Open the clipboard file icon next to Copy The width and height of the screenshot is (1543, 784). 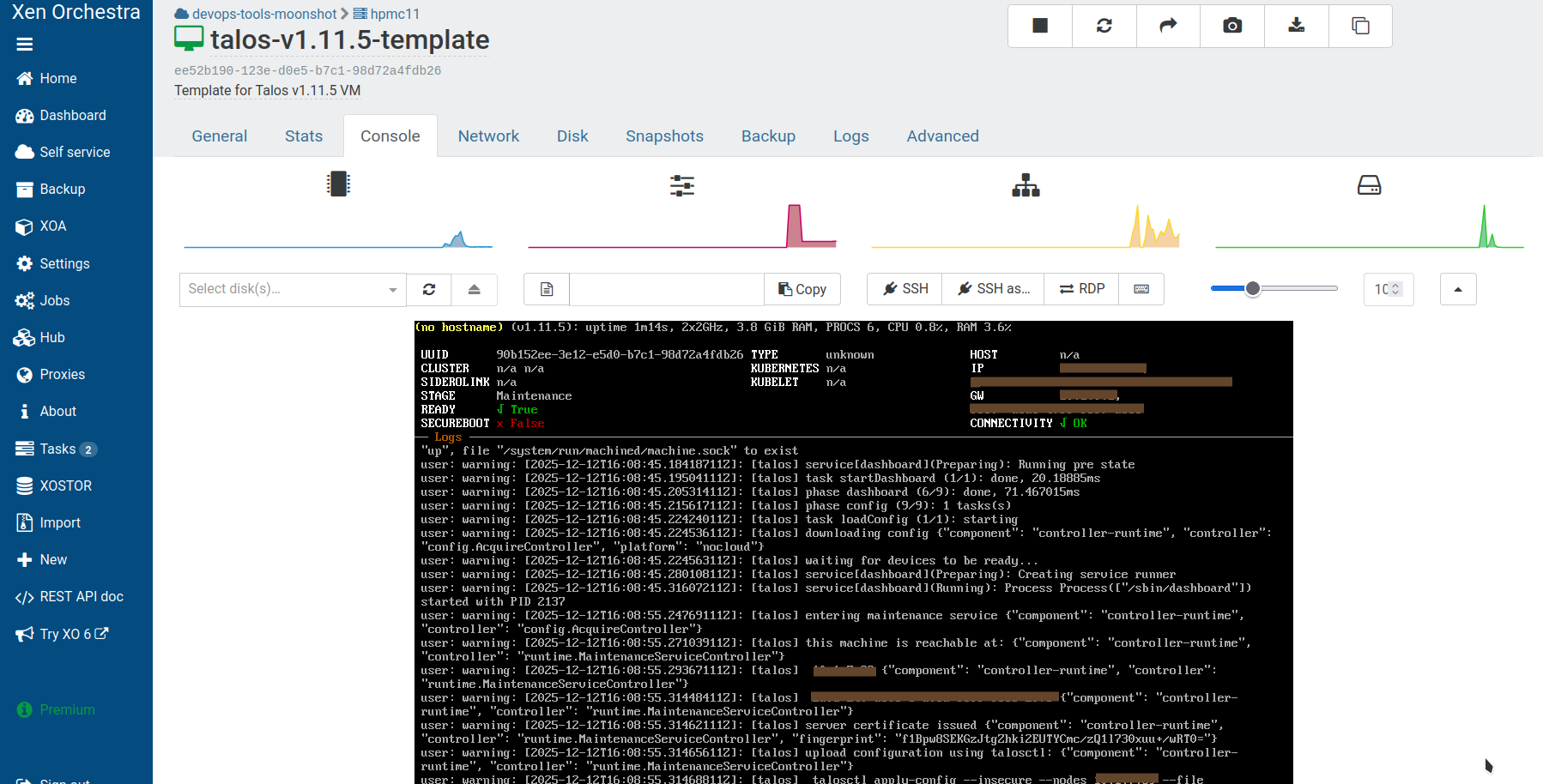(x=546, y=289)
